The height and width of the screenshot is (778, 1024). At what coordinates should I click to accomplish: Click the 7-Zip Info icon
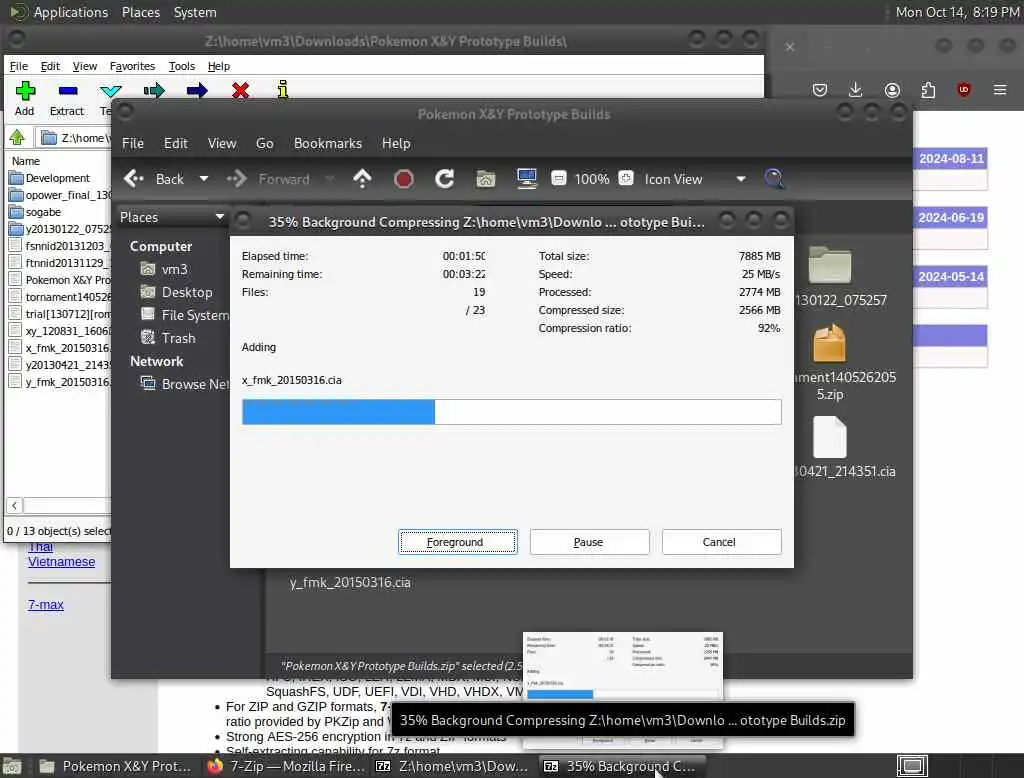283,89
